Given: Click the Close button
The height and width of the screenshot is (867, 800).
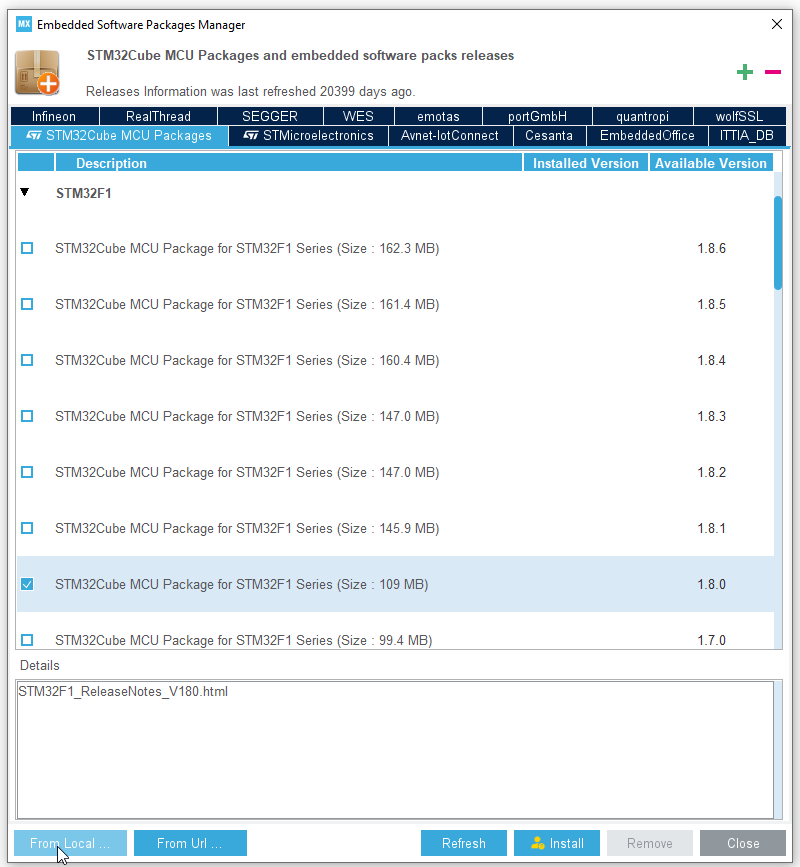Looking at the screenshot, I should [743, 843].
